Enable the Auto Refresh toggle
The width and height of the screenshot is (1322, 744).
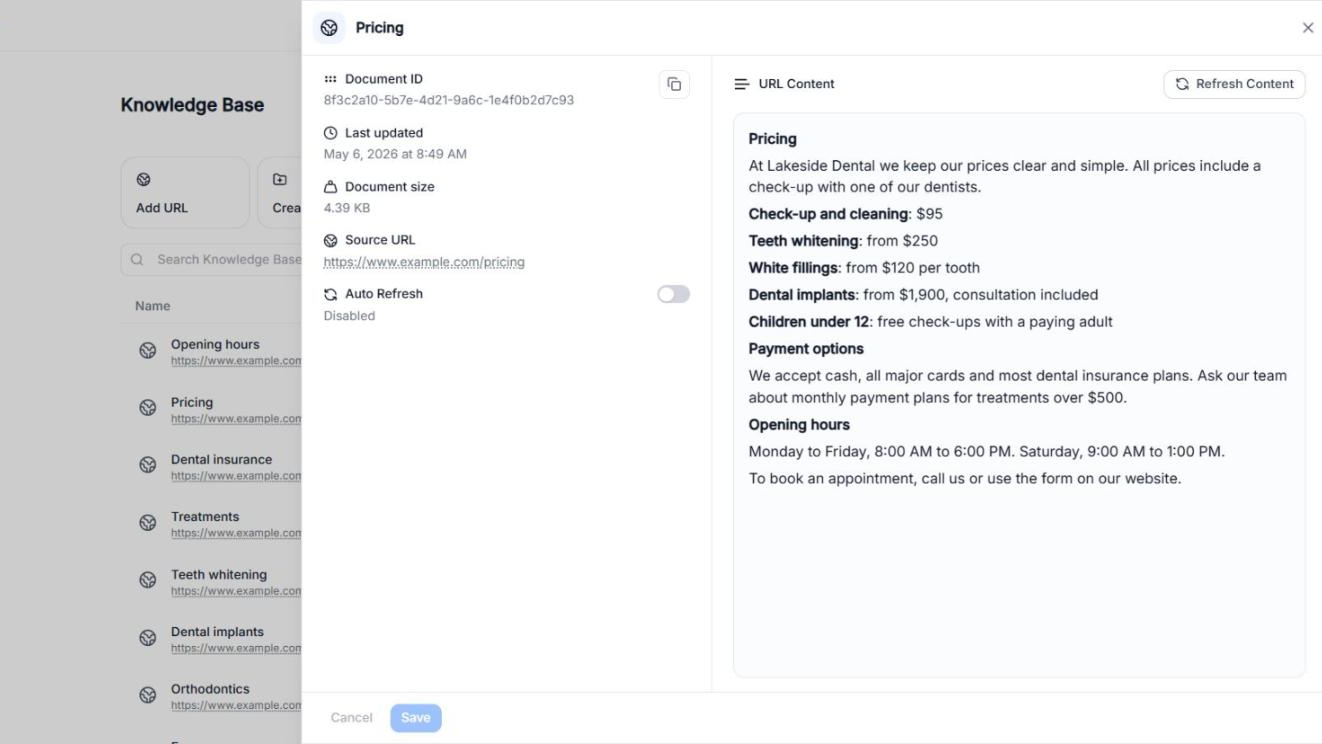point(673,294)
